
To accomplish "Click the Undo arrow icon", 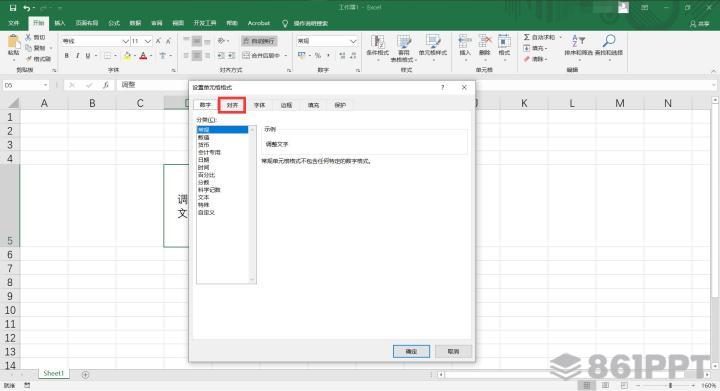I will pyautogui.click(x=27, y=8).
